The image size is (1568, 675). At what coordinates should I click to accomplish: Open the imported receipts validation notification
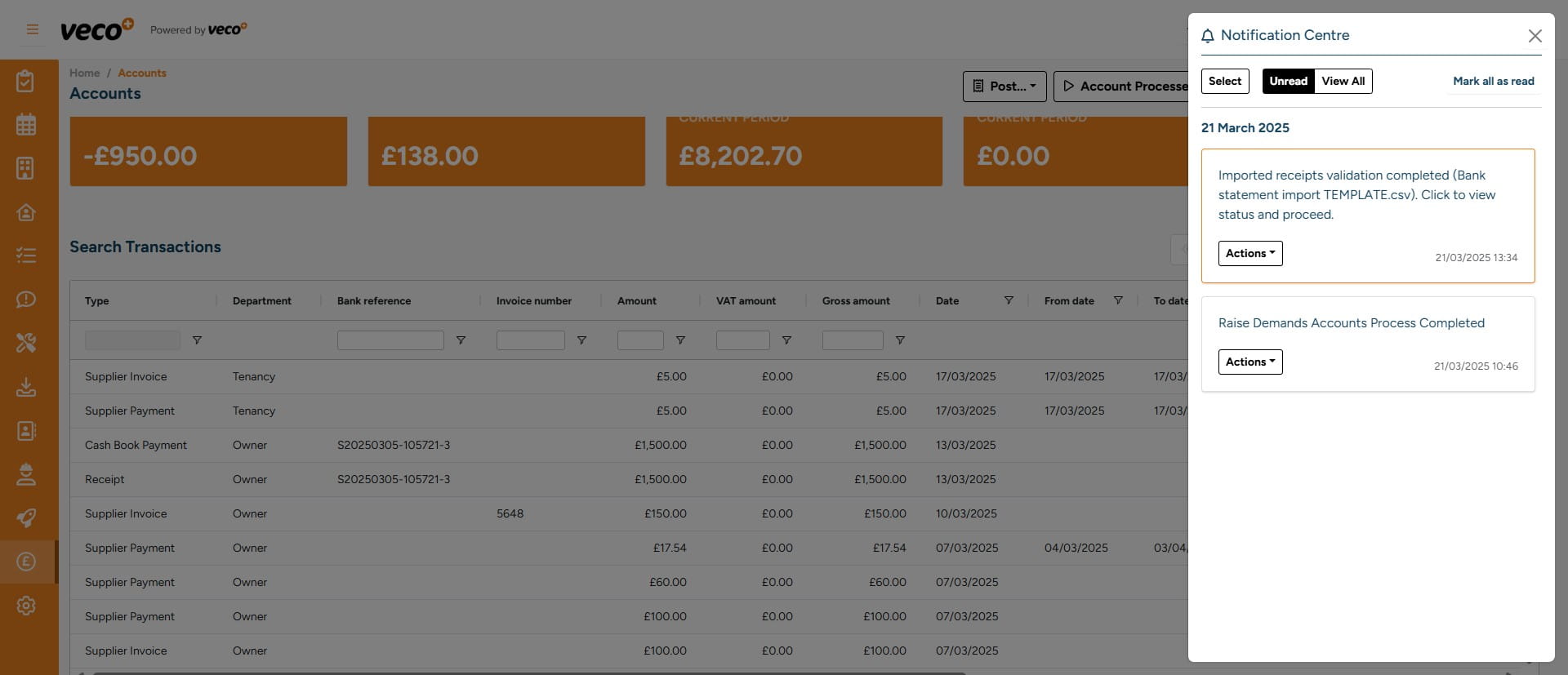1356,195
